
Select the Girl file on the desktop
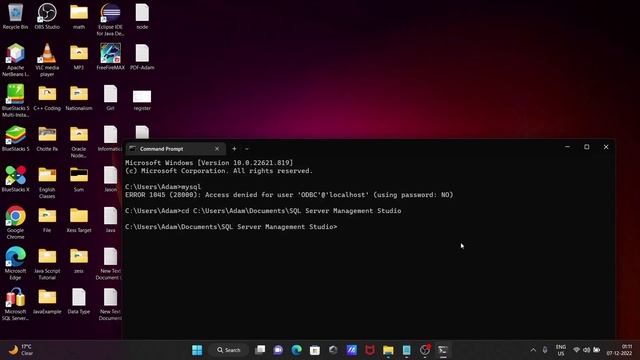(110, 98)
